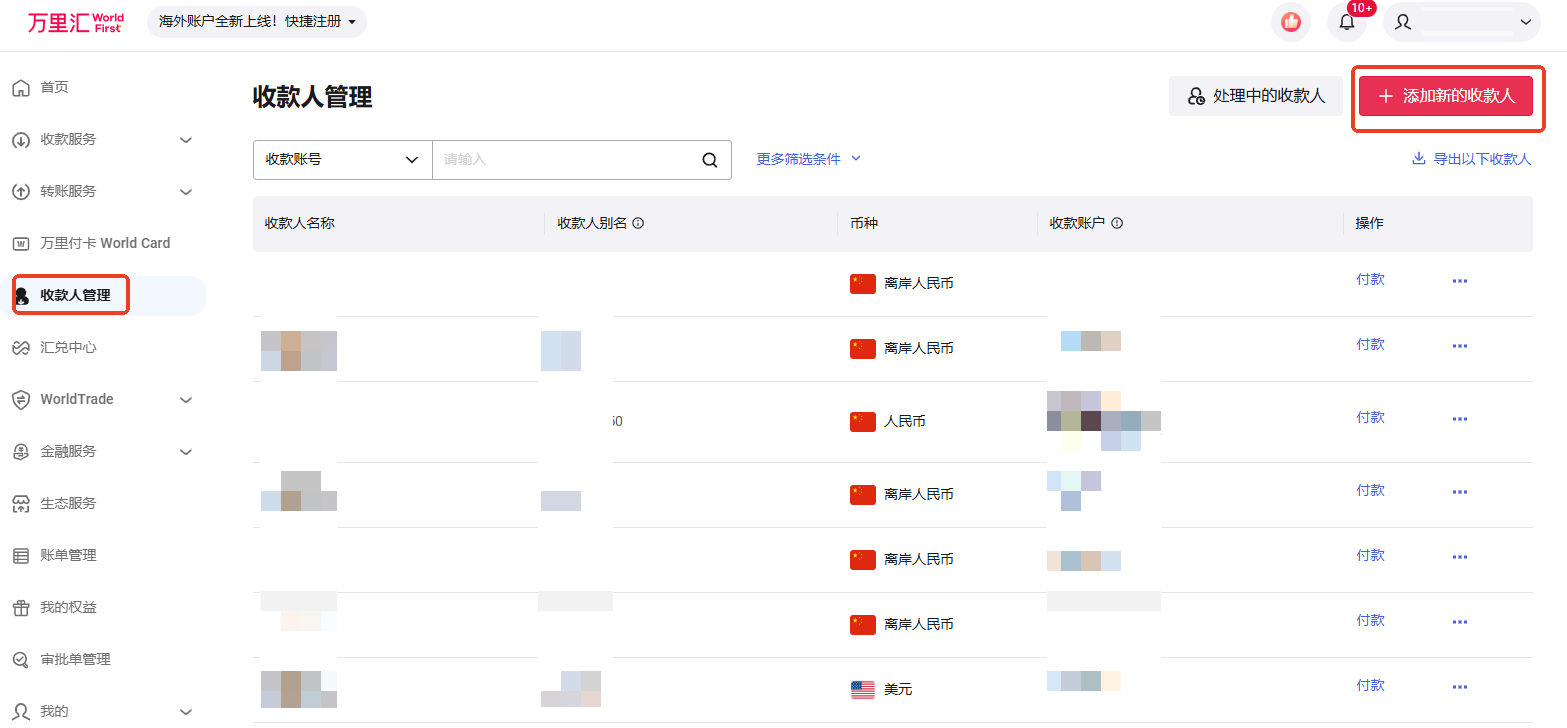1567x728 pixels.
Task: Open the 收款账号 filter dropdown
Action: [342, 160]
